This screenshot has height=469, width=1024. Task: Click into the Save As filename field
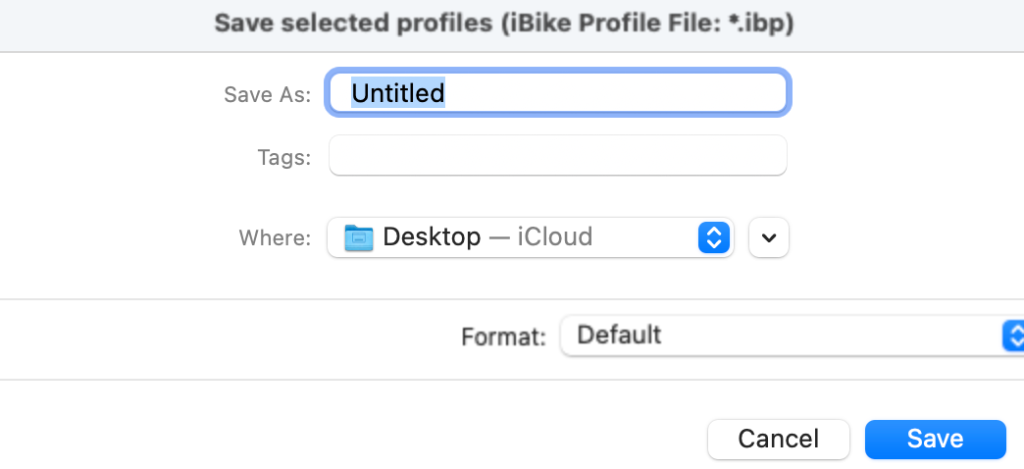coord(558,93)
